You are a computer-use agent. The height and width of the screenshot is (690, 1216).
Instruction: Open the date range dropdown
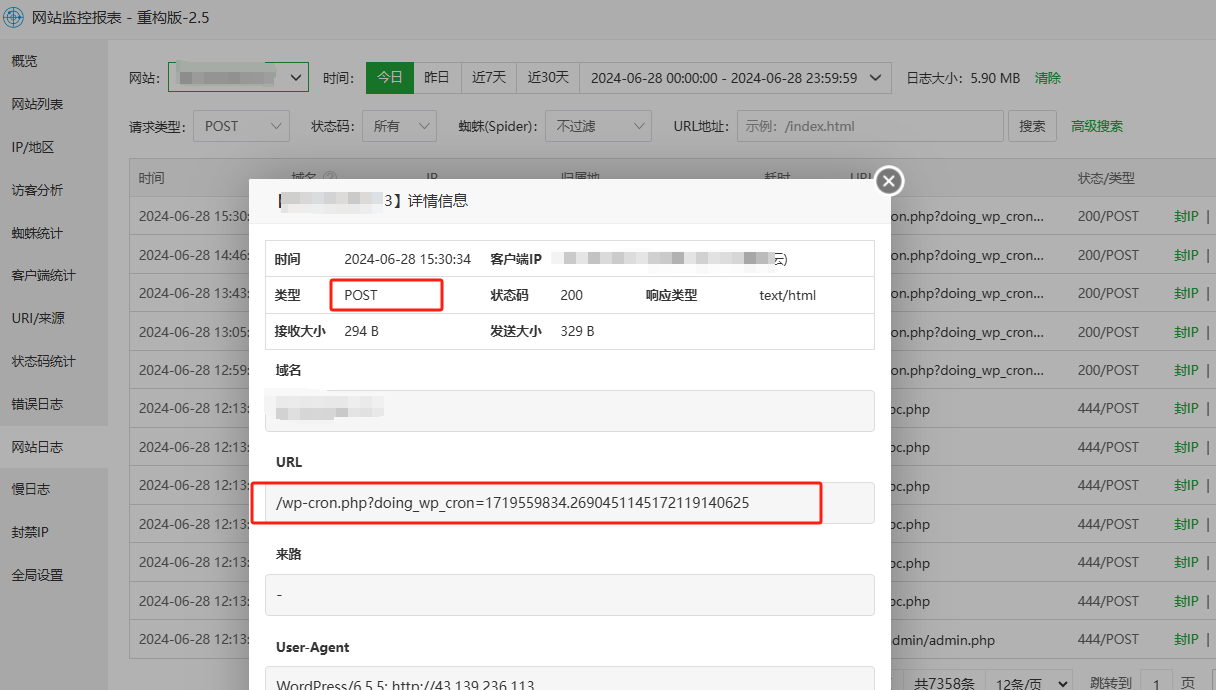click(x=735, y=77)
